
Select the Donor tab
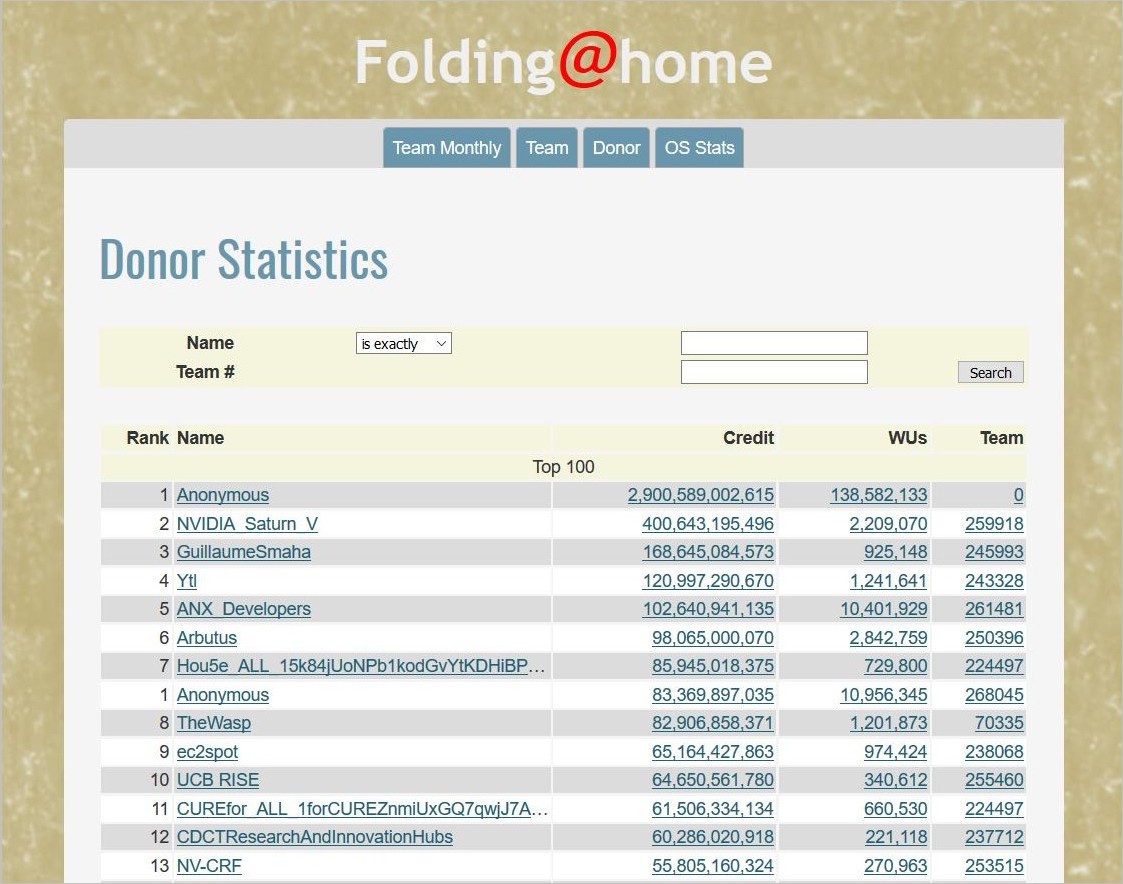tap(616, 148)
